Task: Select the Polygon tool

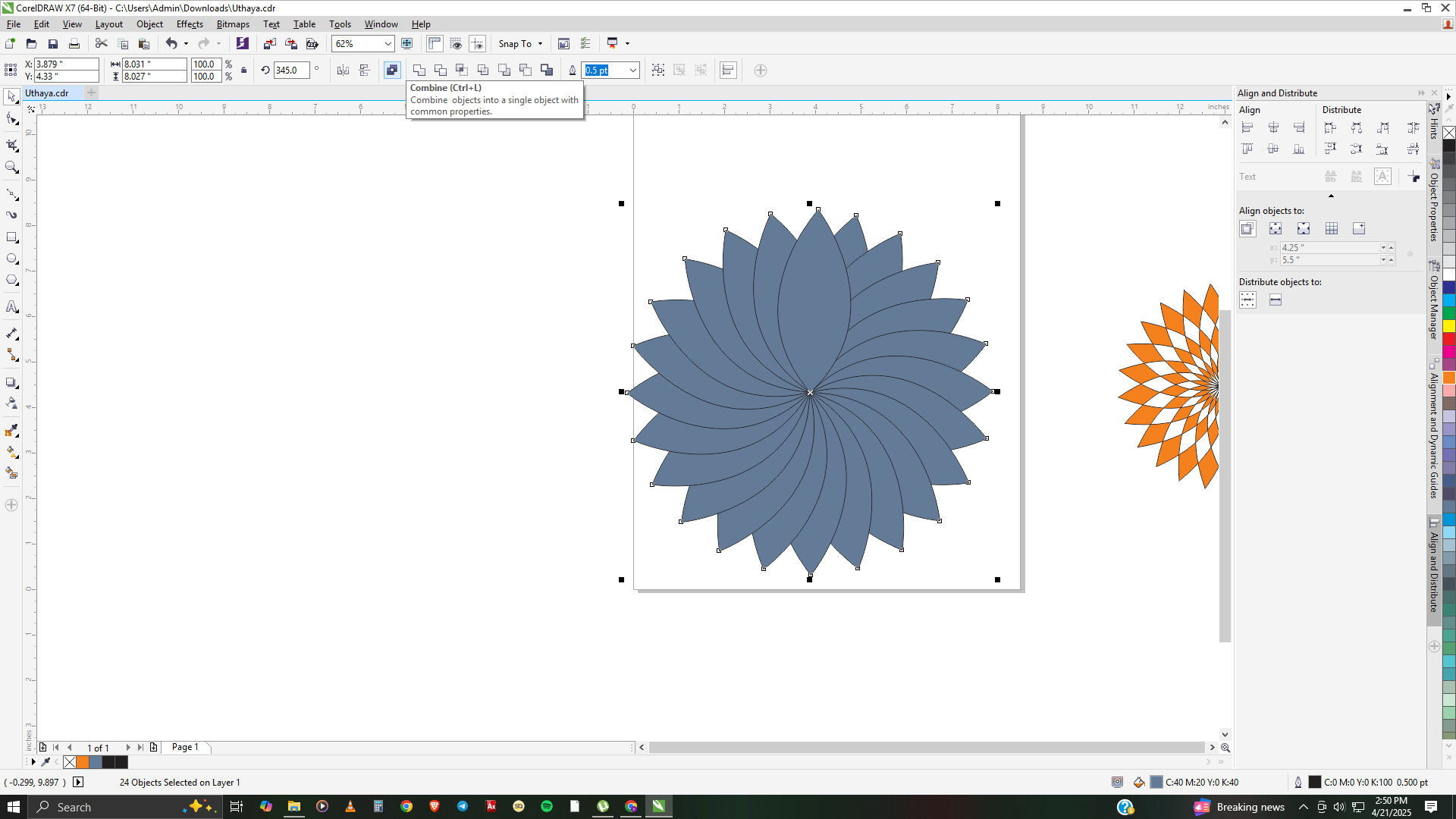Action: click(x=11, y=281)
